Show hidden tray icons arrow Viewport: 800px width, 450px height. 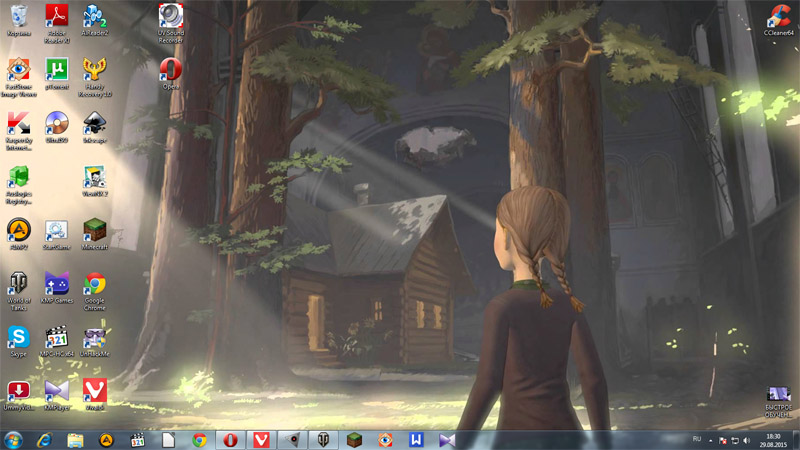point(711,441)
